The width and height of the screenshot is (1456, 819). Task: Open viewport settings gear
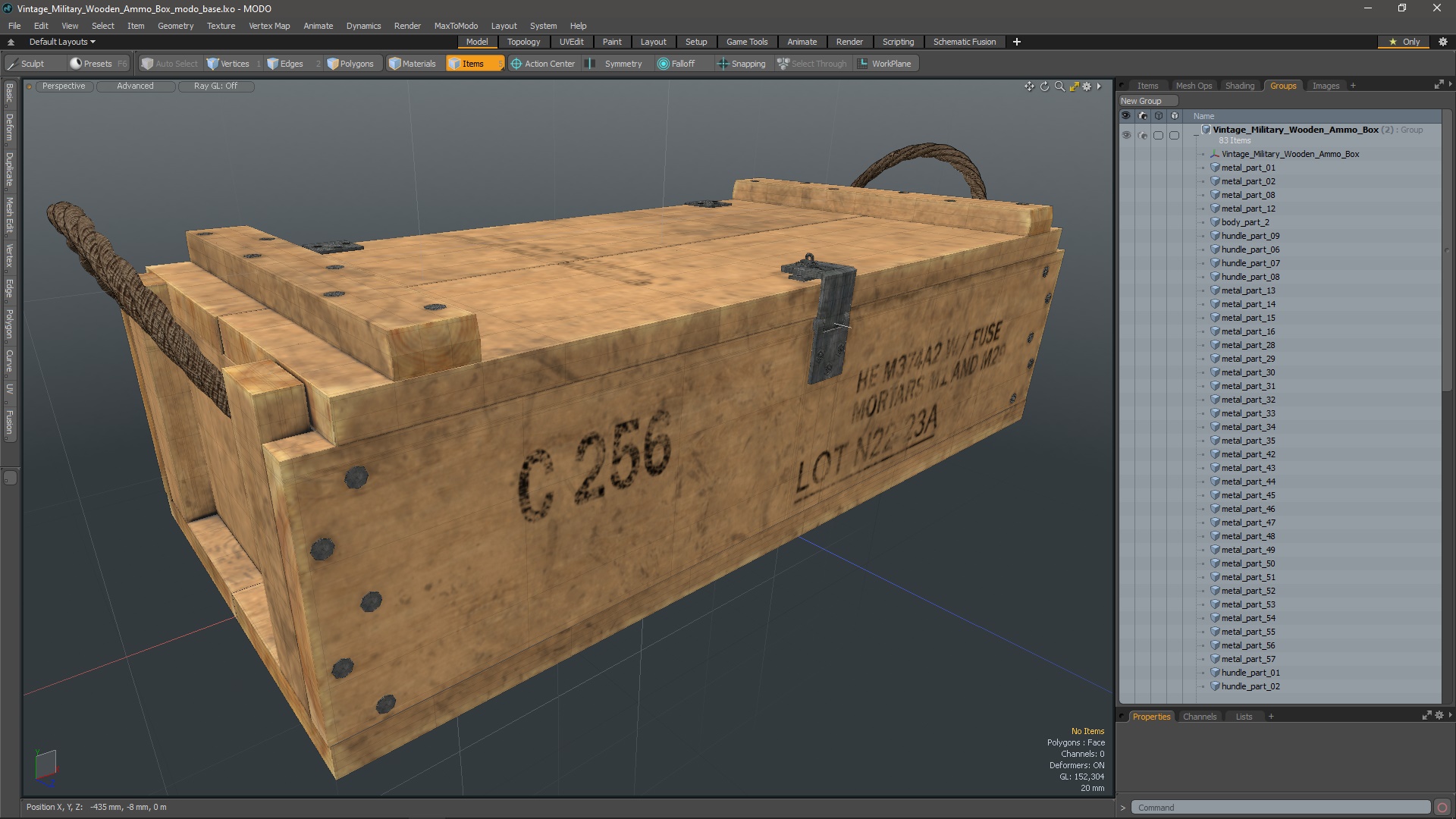1087,86
